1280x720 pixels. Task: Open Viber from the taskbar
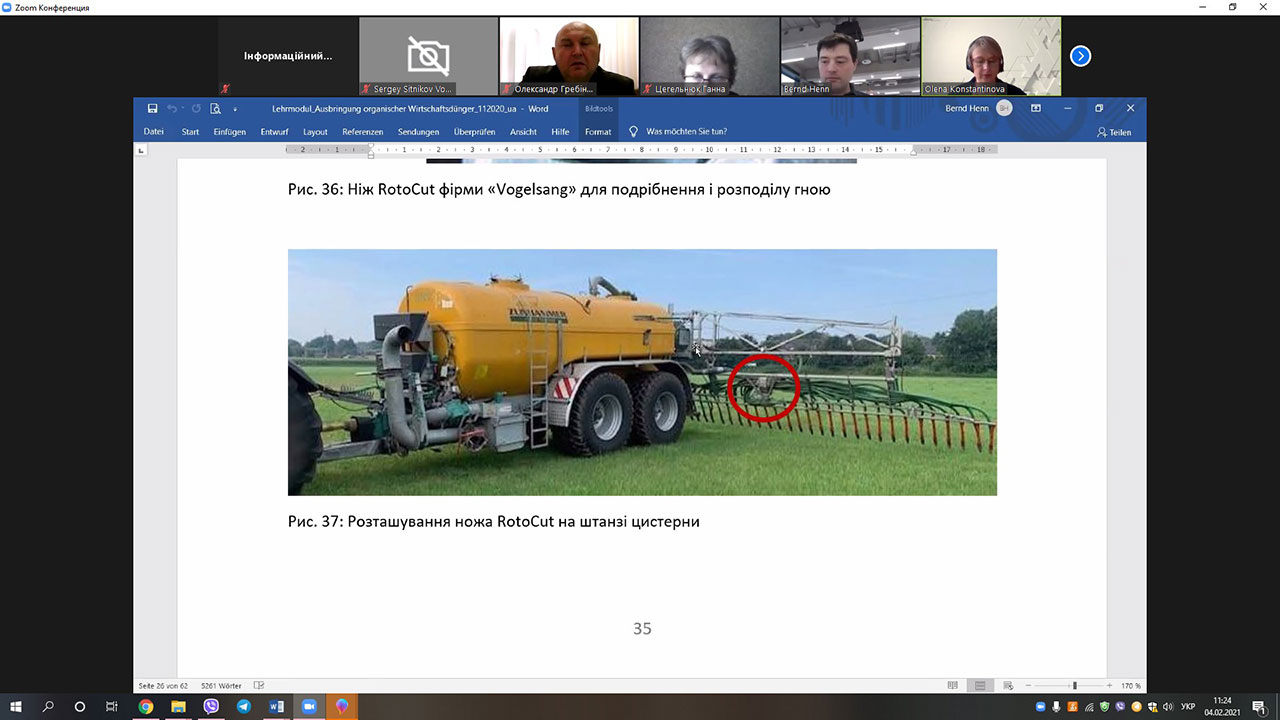click(x=211, y=707)
